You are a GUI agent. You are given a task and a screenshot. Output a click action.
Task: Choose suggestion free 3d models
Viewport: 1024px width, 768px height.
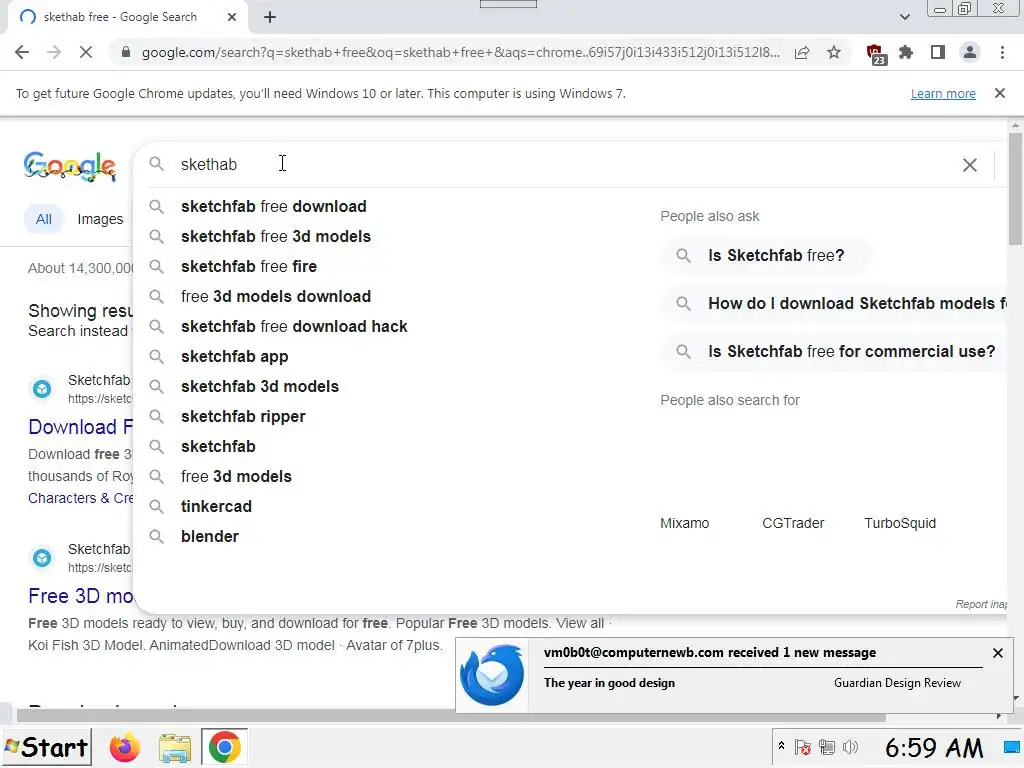click(392, 477)
